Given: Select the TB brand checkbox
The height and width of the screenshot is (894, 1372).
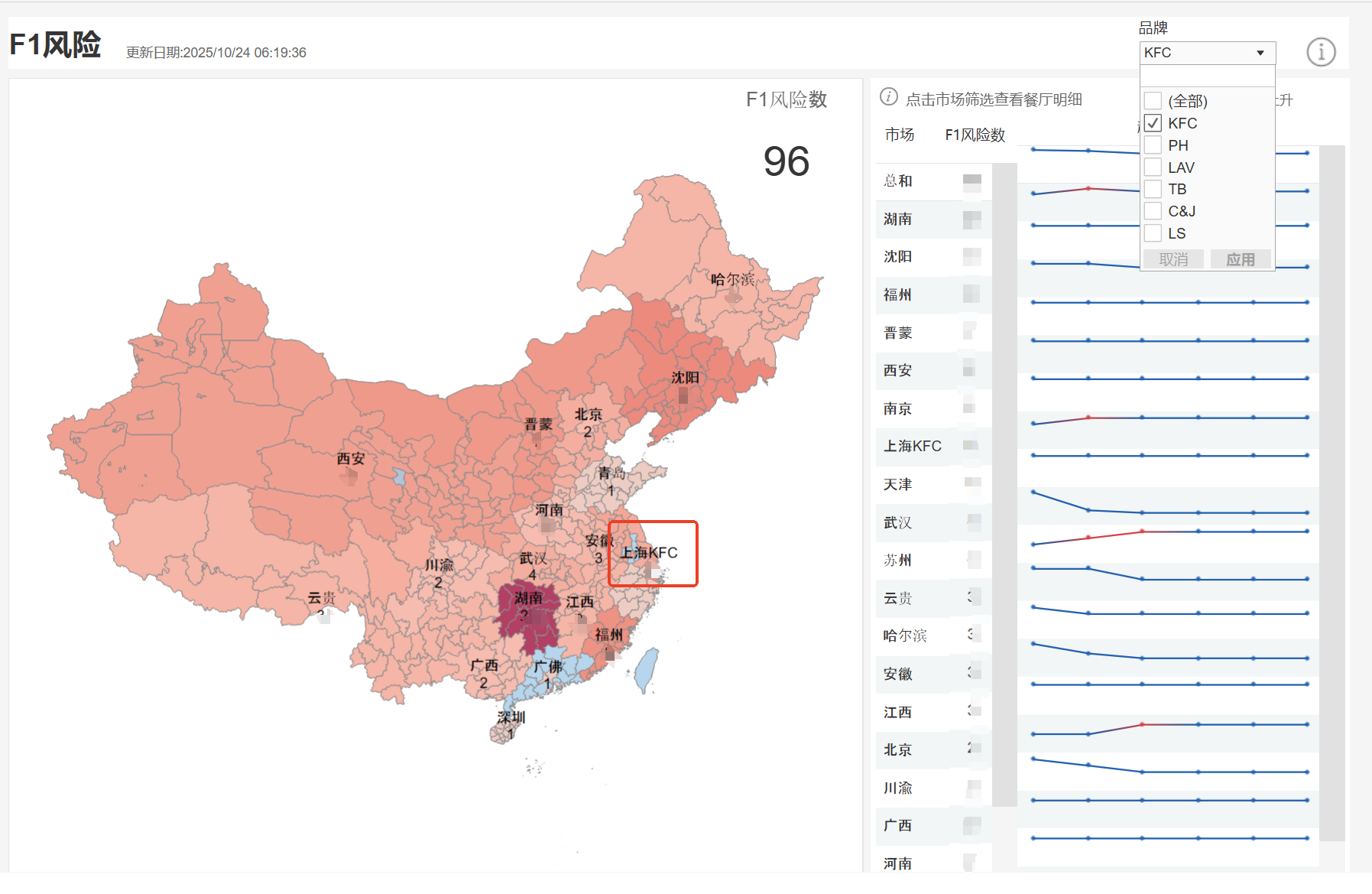Looking at the screenshot, I should (1153, 189).
